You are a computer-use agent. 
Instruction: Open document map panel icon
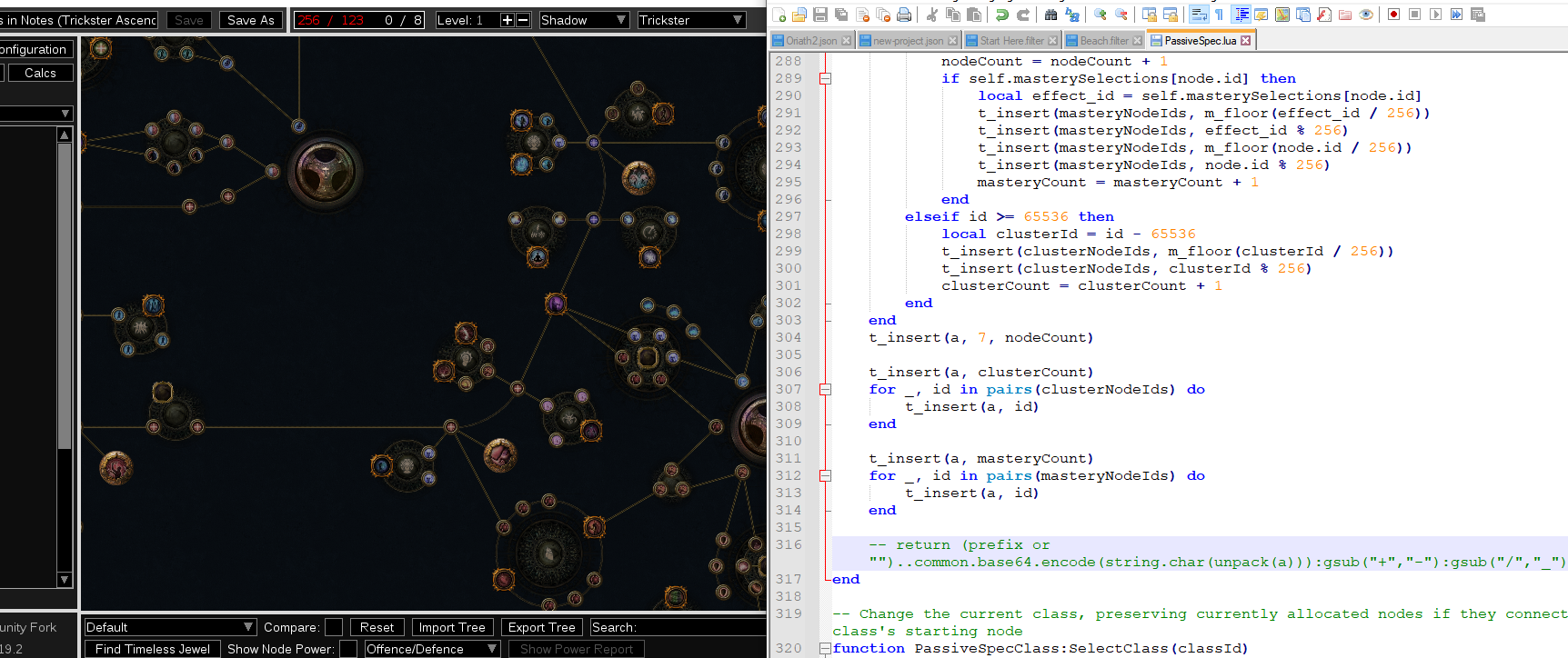tap(1282, 15)
